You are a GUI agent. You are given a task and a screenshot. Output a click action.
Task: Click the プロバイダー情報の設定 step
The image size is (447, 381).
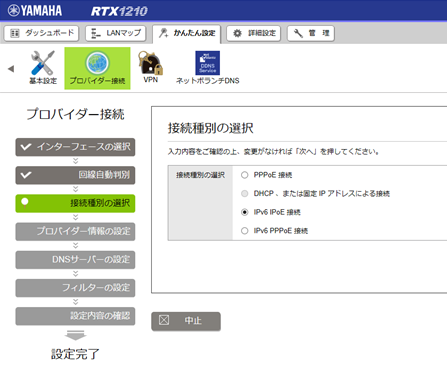pyautogui.click(x=75, y=231)
